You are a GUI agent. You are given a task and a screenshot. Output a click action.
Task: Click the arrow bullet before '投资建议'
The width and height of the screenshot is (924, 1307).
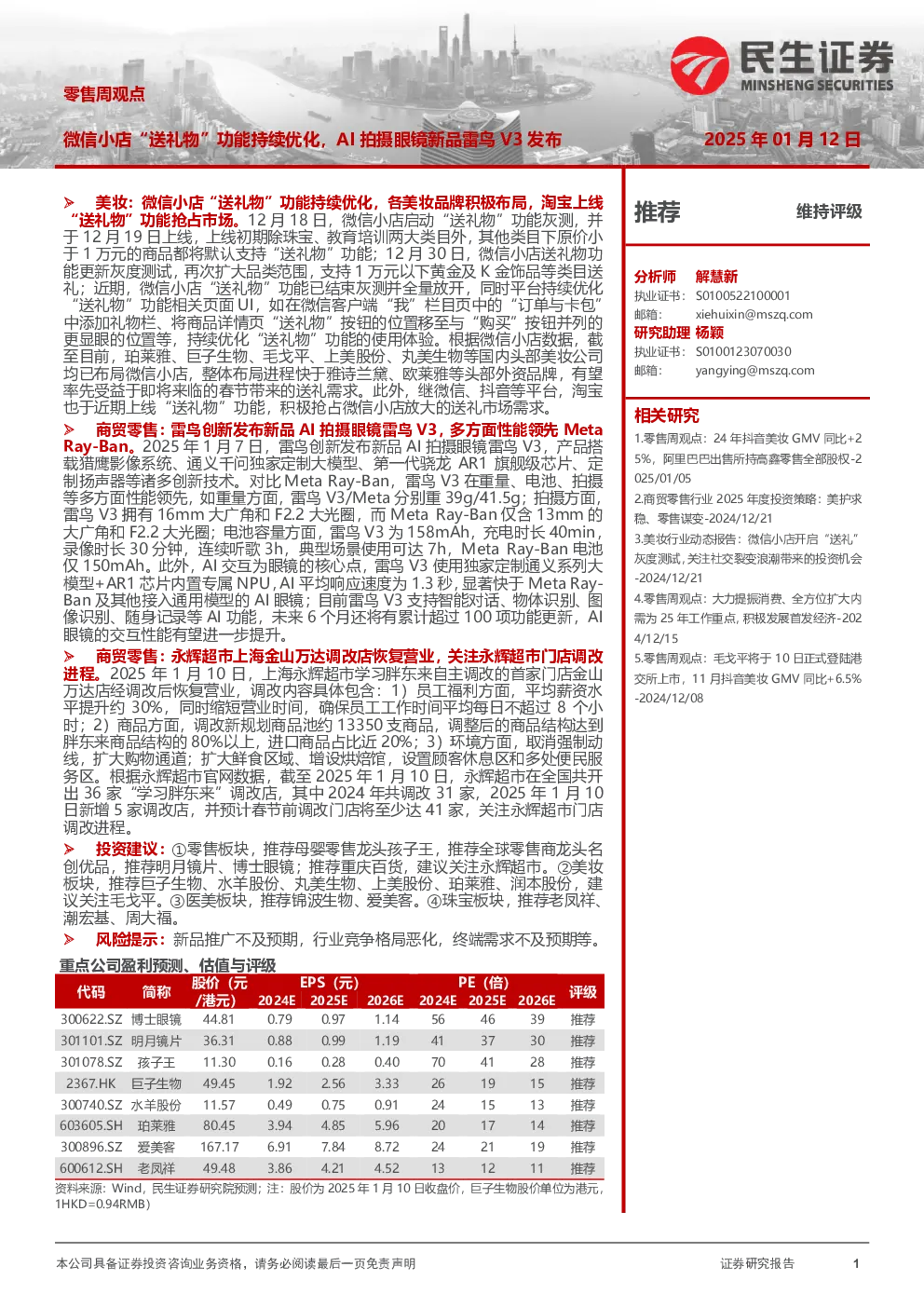pos(69,849)
